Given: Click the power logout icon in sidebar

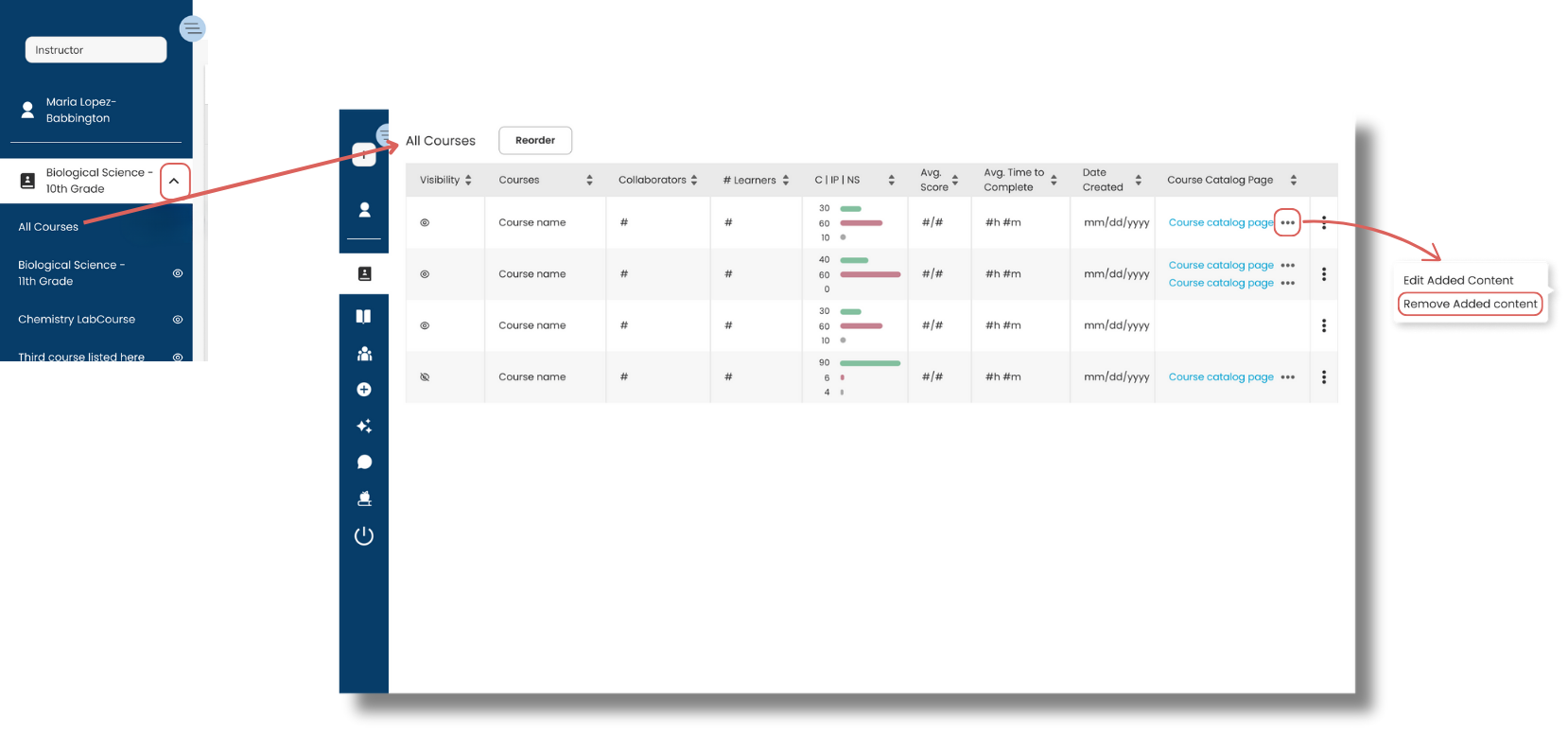Looking at the screenshot, I should tap(364, 536).
